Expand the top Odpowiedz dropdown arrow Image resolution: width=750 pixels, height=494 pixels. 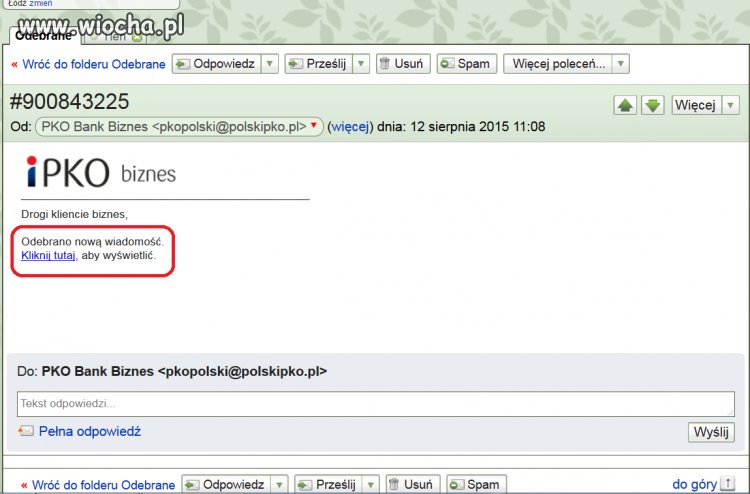pos(270,64)
